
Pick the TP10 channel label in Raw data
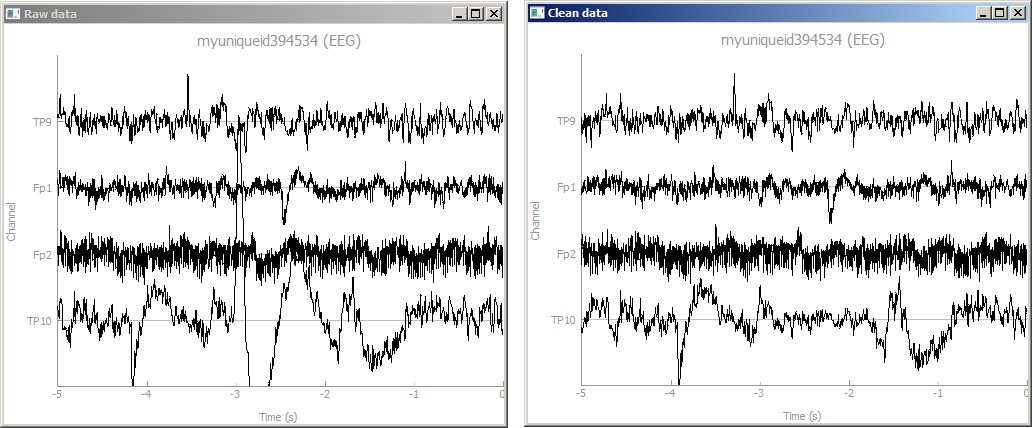[x=40, y=320]
